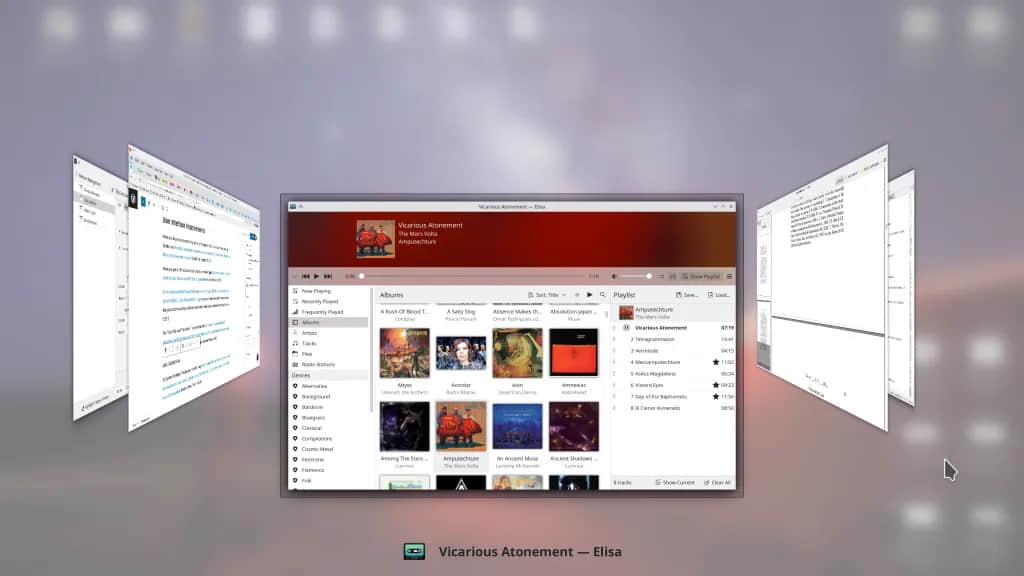Open the Among The Stars album cover

(x=405, y=426)
